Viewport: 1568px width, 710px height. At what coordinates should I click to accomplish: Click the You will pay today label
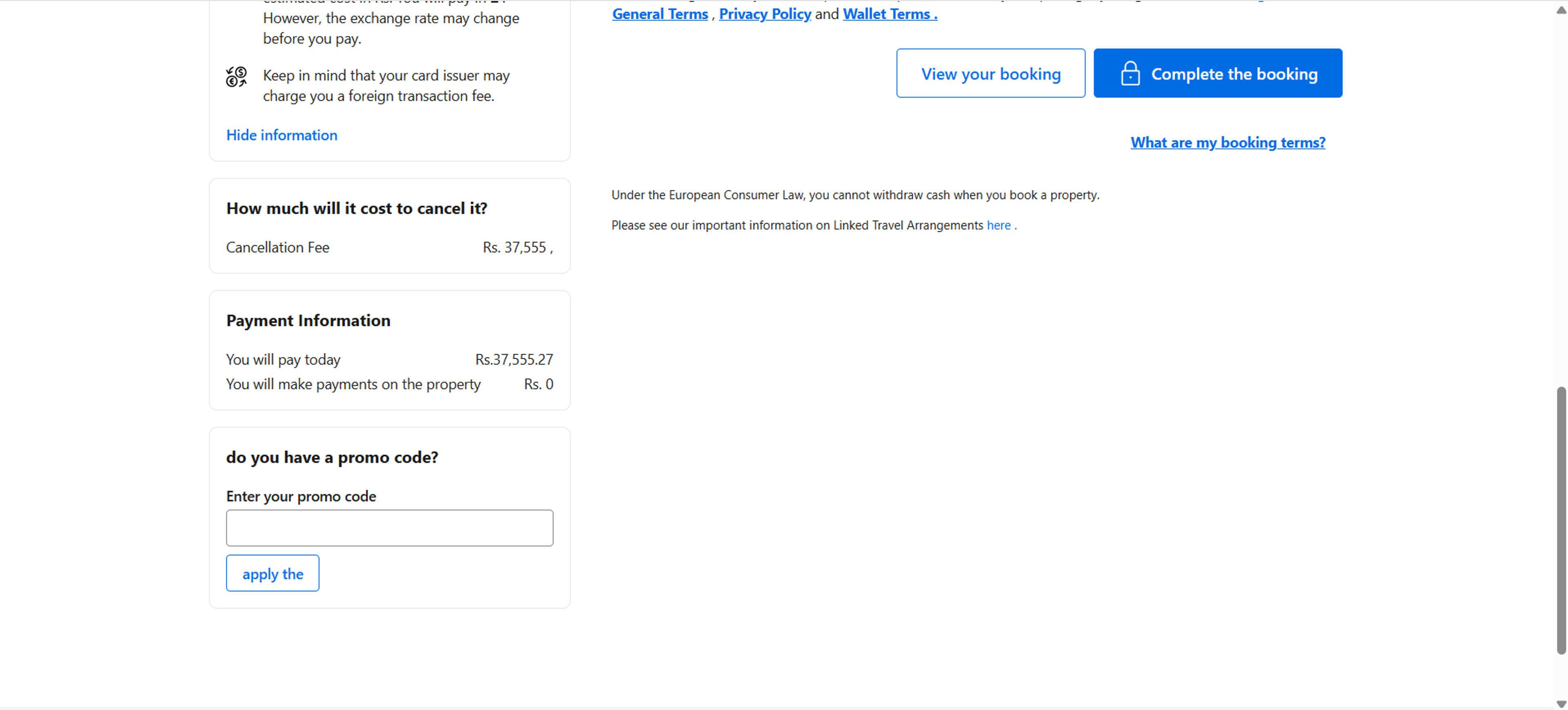pos(283,360)
